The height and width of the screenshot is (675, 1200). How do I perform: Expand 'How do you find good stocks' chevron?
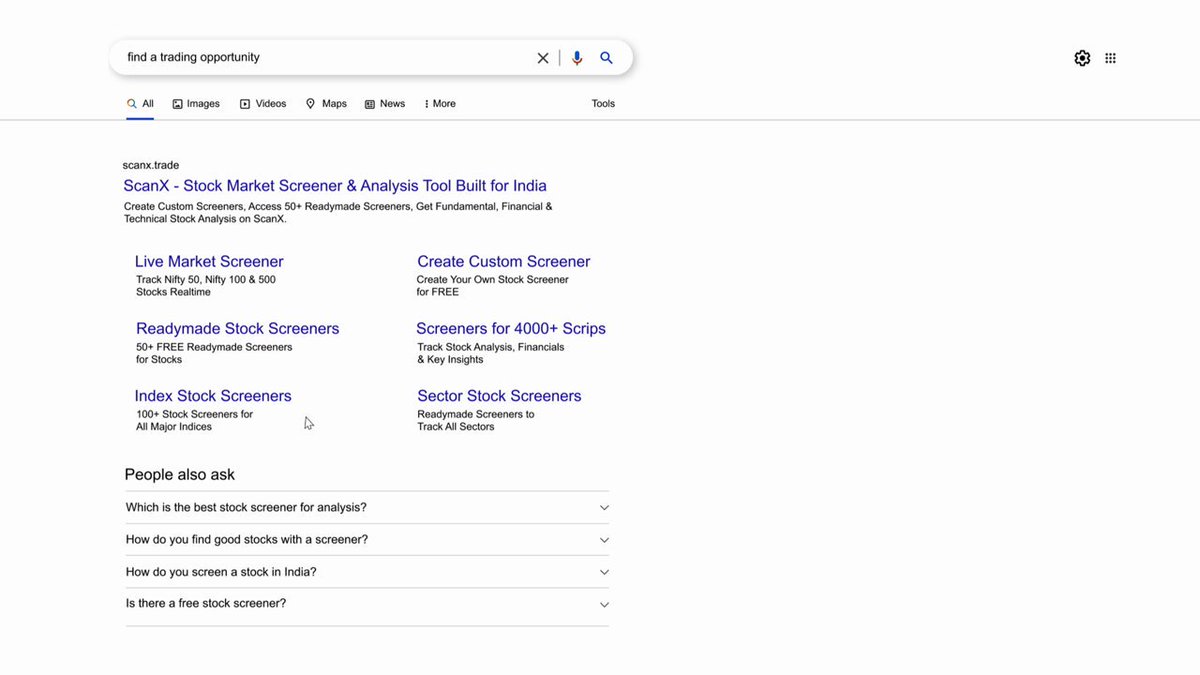(x=604, y=540)
